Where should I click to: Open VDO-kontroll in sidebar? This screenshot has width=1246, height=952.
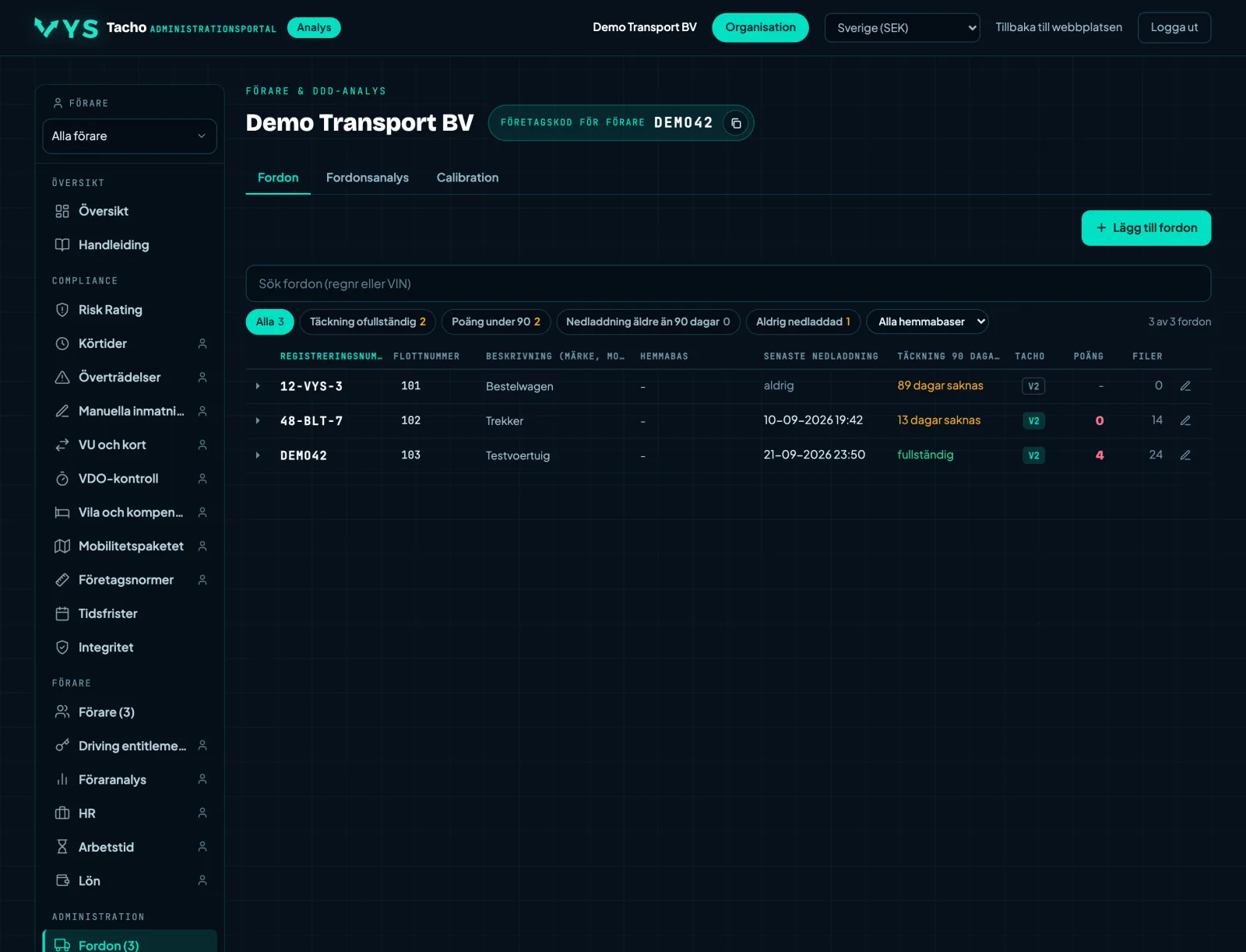129,479
